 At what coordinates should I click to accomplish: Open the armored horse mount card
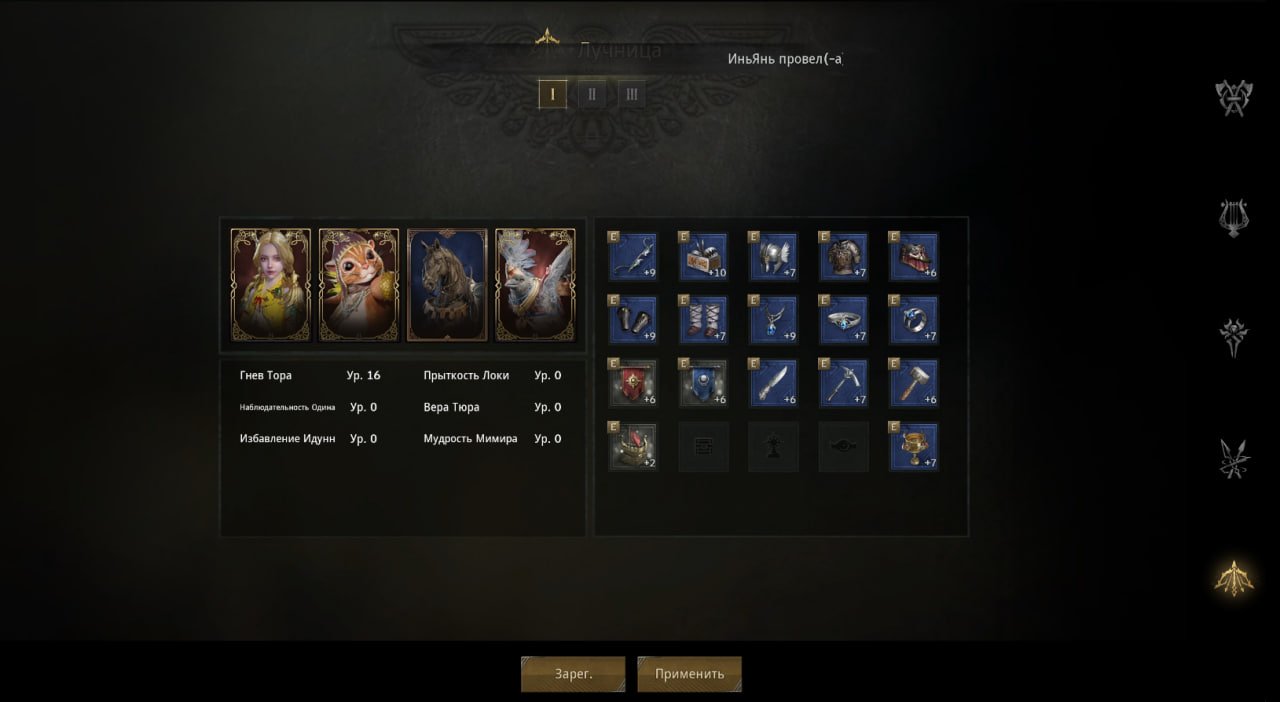point(447,285)
